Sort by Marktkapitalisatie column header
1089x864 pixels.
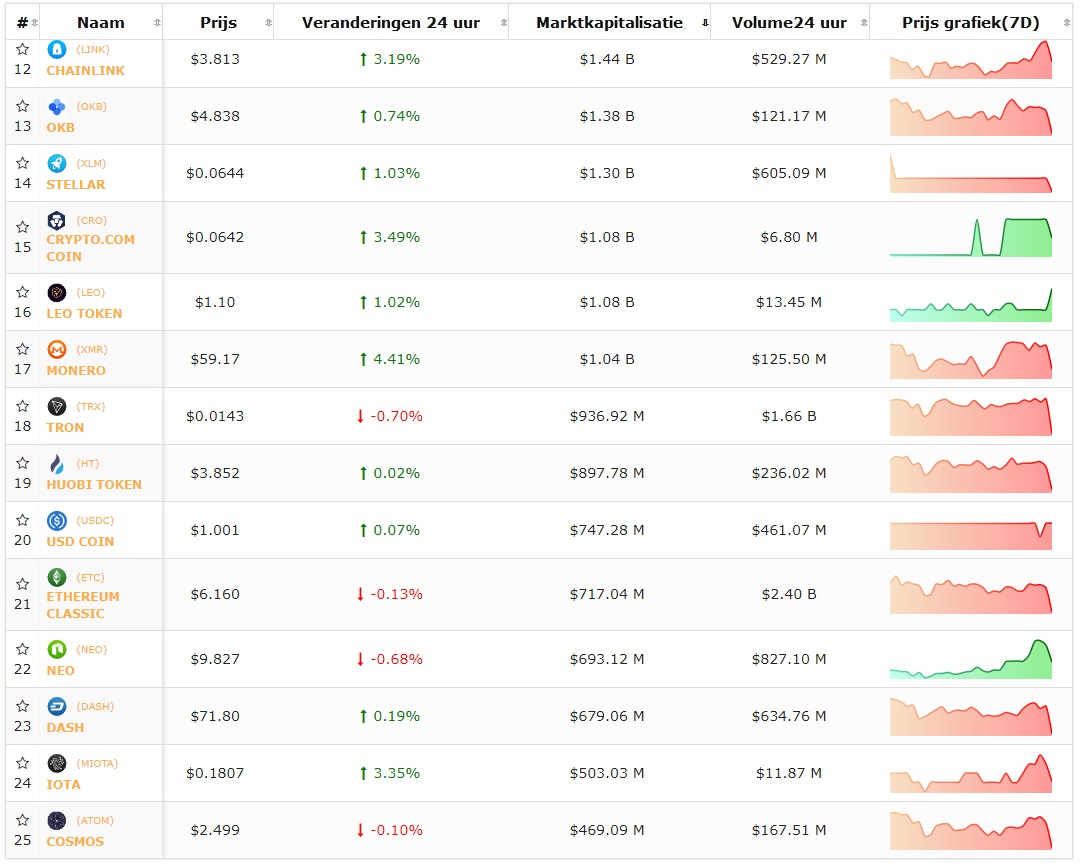tap(609, 23)
